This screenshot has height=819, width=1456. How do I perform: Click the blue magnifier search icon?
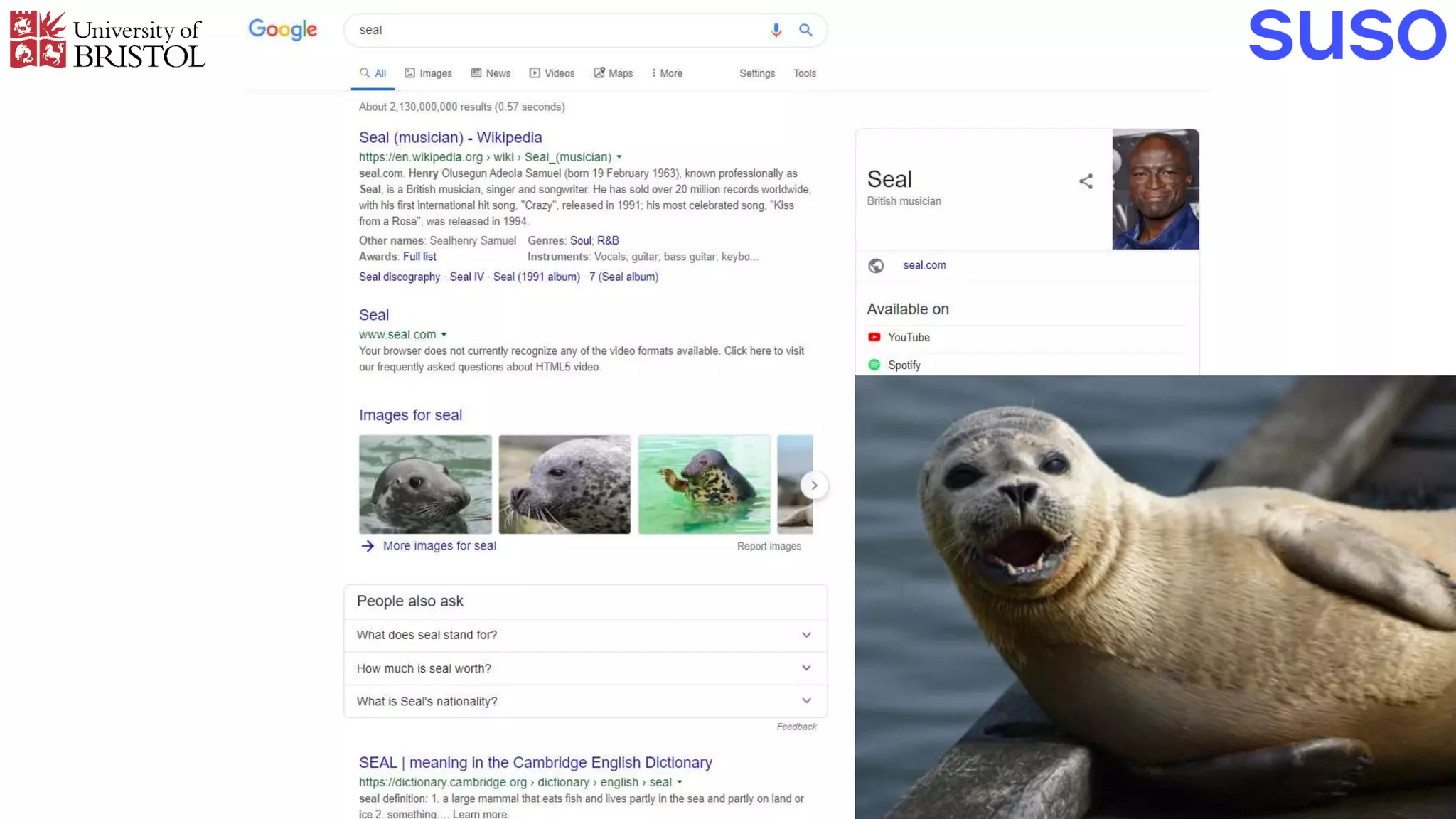(x=805, y=30)
